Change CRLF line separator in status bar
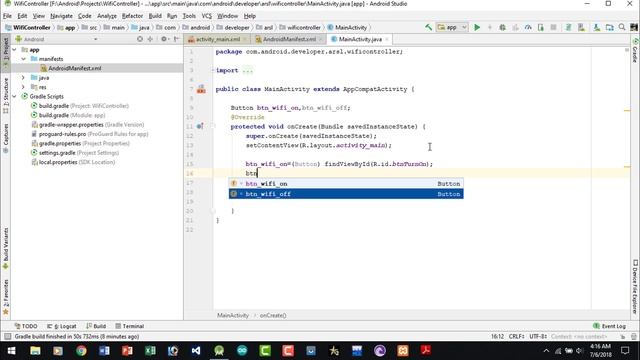Screen dimensions: 640x360 516,336
